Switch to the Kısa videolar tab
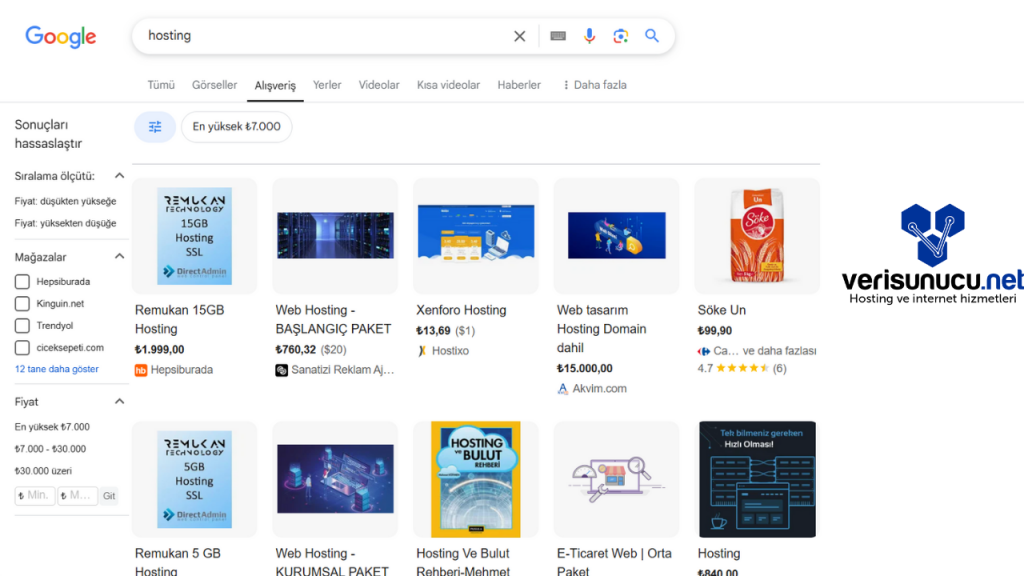 click(x=448, y=85)
